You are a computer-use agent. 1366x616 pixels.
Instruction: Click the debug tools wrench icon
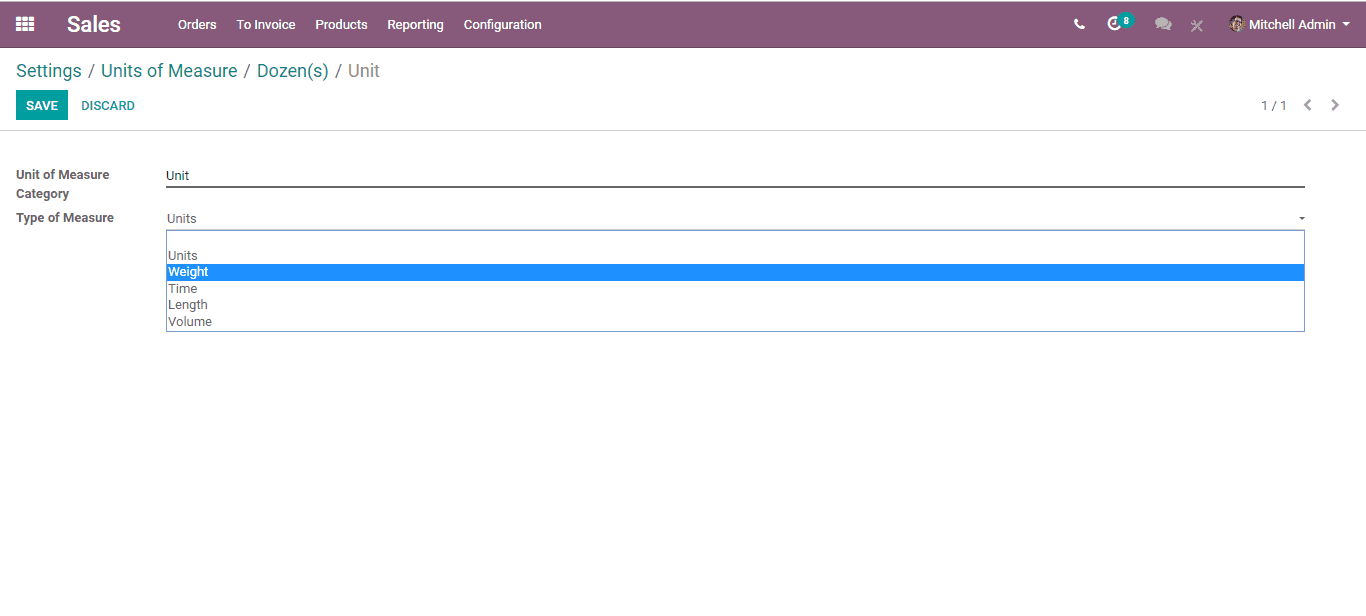point(1197,25)
